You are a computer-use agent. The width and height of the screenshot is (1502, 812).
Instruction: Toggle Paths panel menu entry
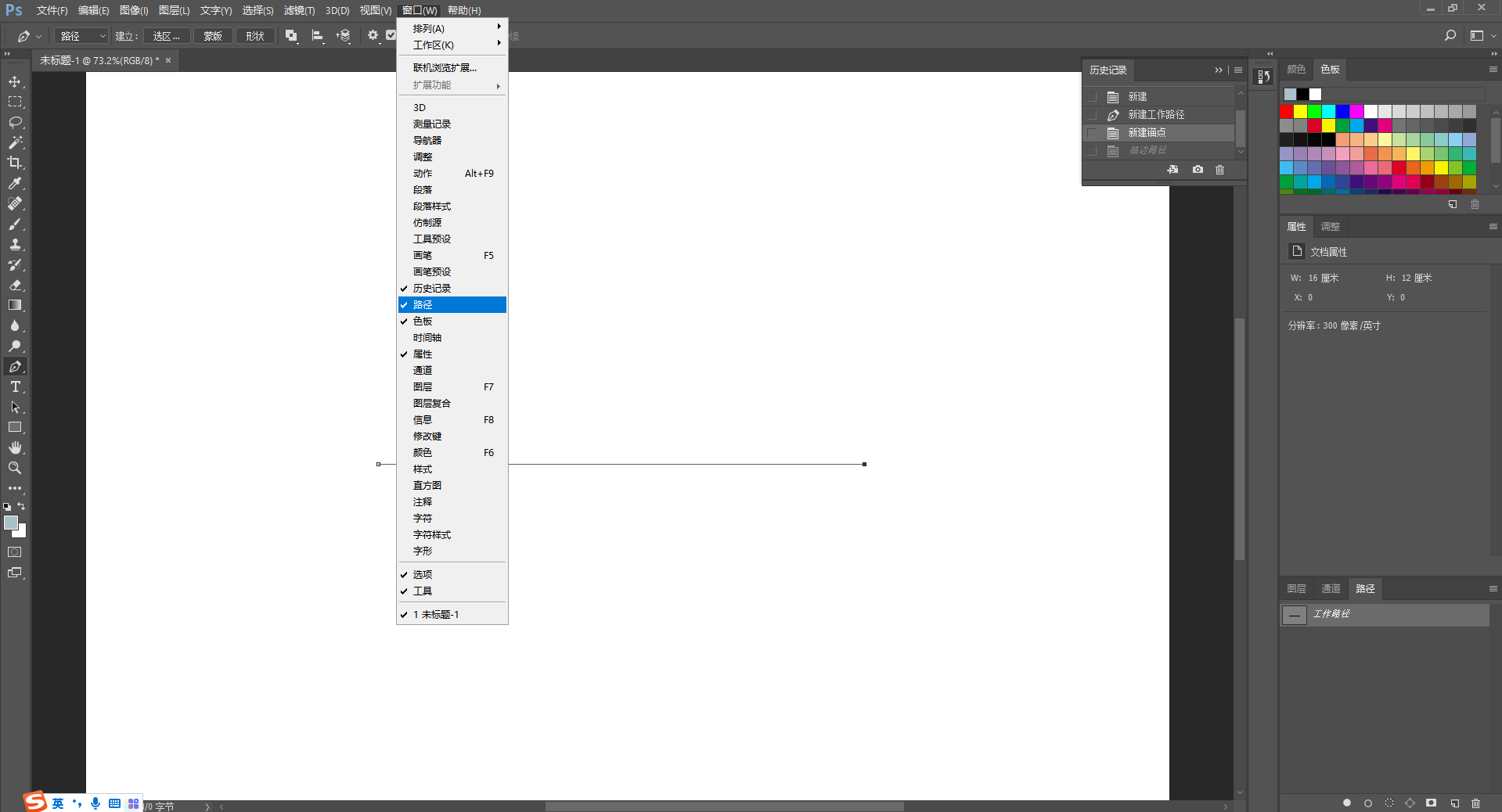[452, 305]
